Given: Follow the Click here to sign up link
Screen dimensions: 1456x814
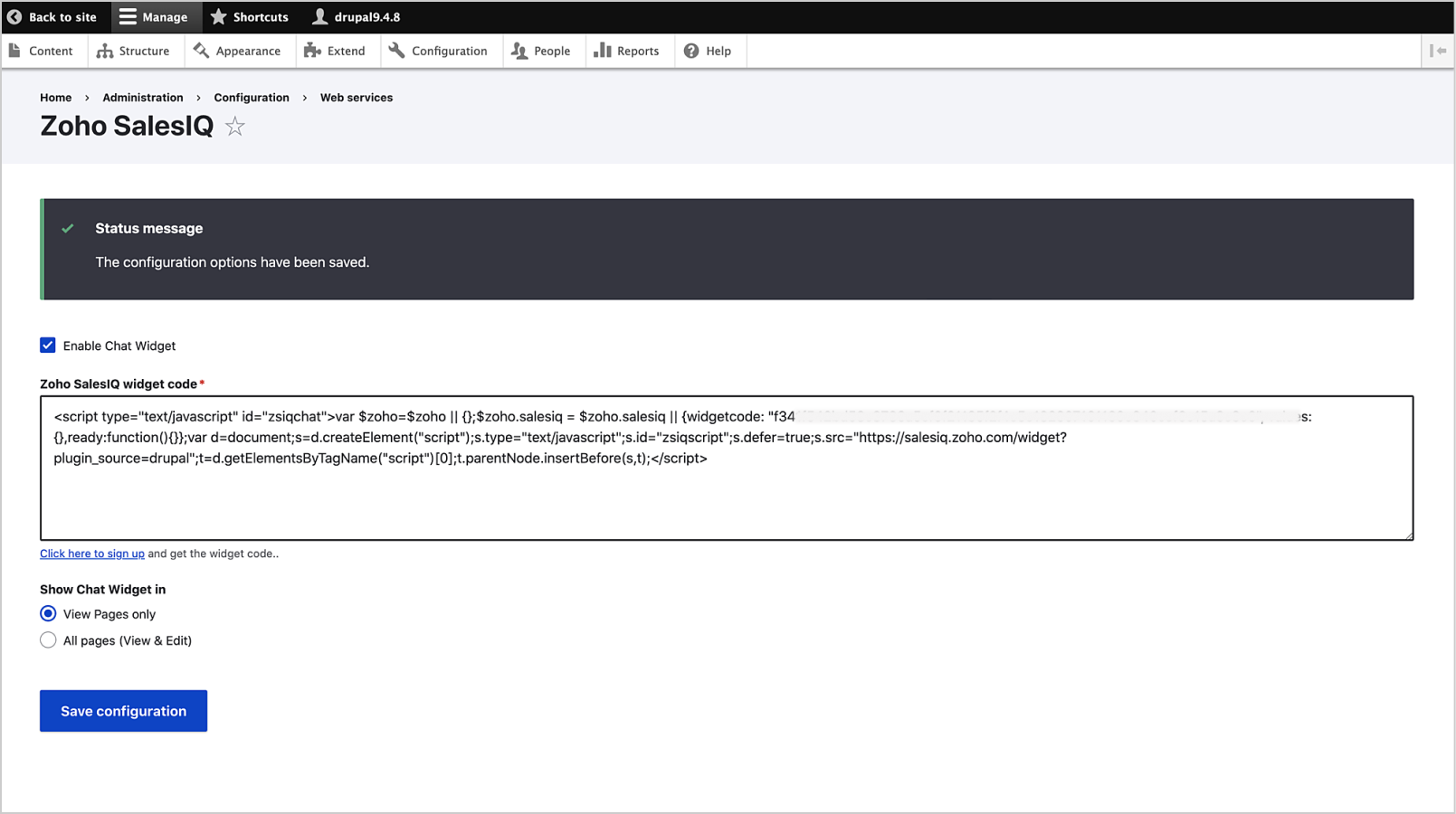Looking at the screenshot, I should (92, 554).
